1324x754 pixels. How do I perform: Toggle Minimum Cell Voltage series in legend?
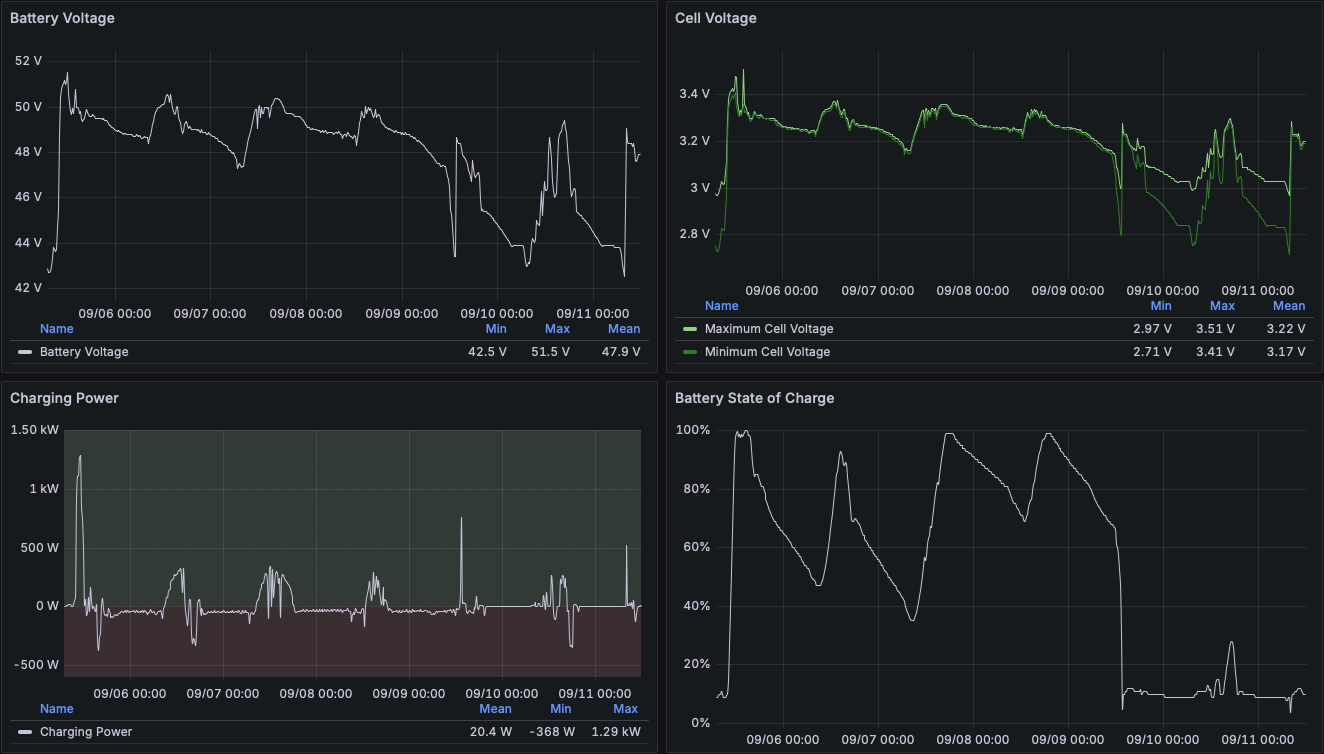[767, 352]
